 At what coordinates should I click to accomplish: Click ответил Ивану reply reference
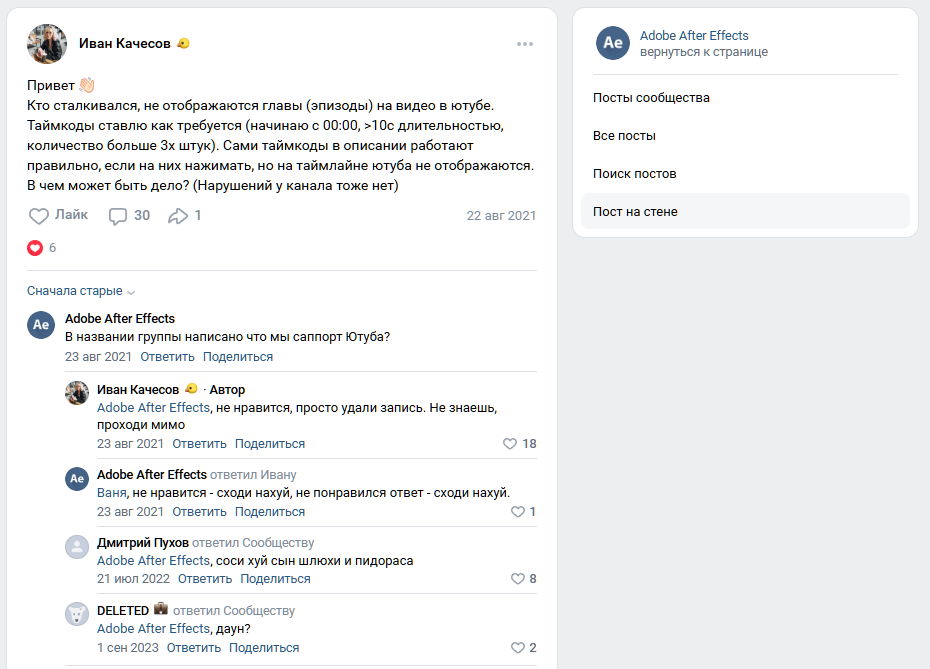[253, 474]
